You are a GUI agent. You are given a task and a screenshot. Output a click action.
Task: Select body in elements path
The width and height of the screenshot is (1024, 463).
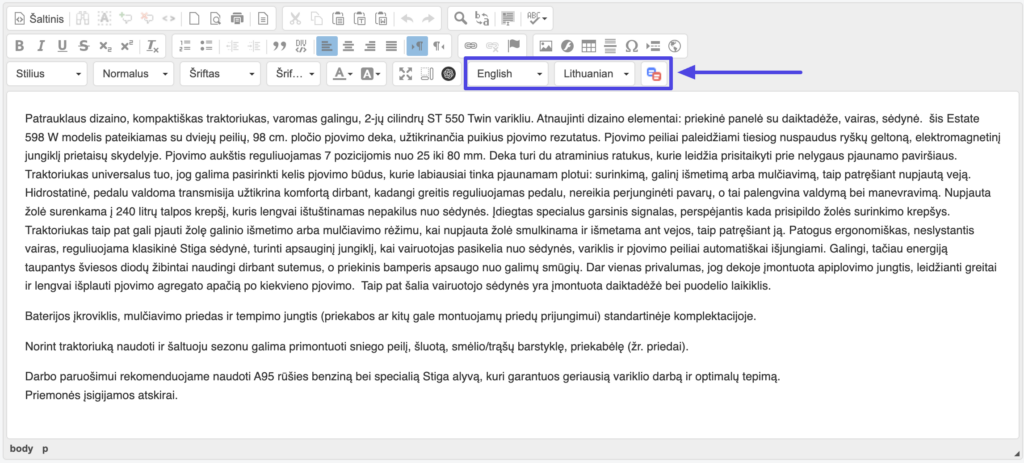[x=22, y=449]
